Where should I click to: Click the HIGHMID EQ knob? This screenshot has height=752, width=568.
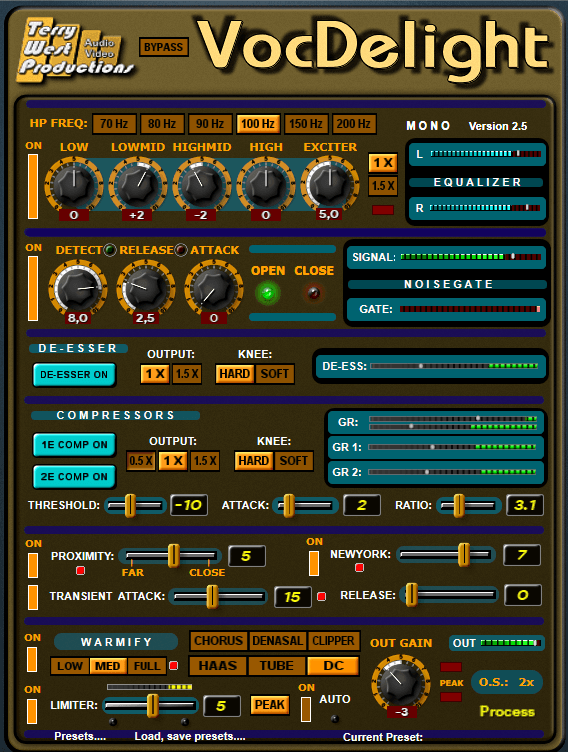pyautogui.click(x=201, y=185)
